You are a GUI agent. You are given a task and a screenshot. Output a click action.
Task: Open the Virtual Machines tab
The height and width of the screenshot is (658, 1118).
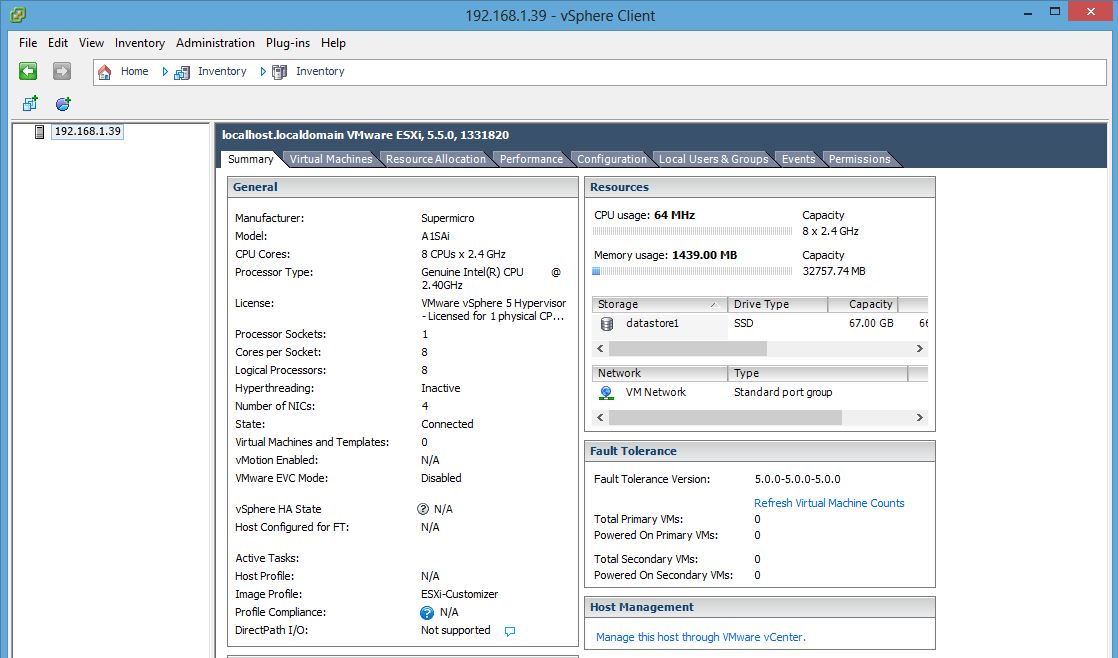(x=330, y=159)
